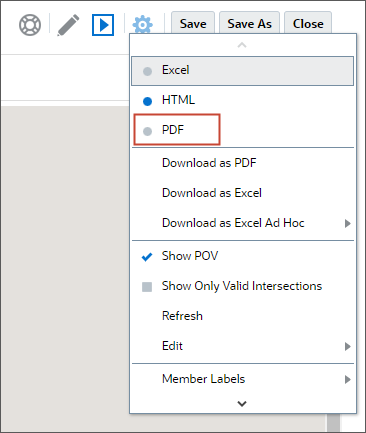Switch to edit mode with pencil icon
Screen dimensions: 366x433
(x=68, y=25)
